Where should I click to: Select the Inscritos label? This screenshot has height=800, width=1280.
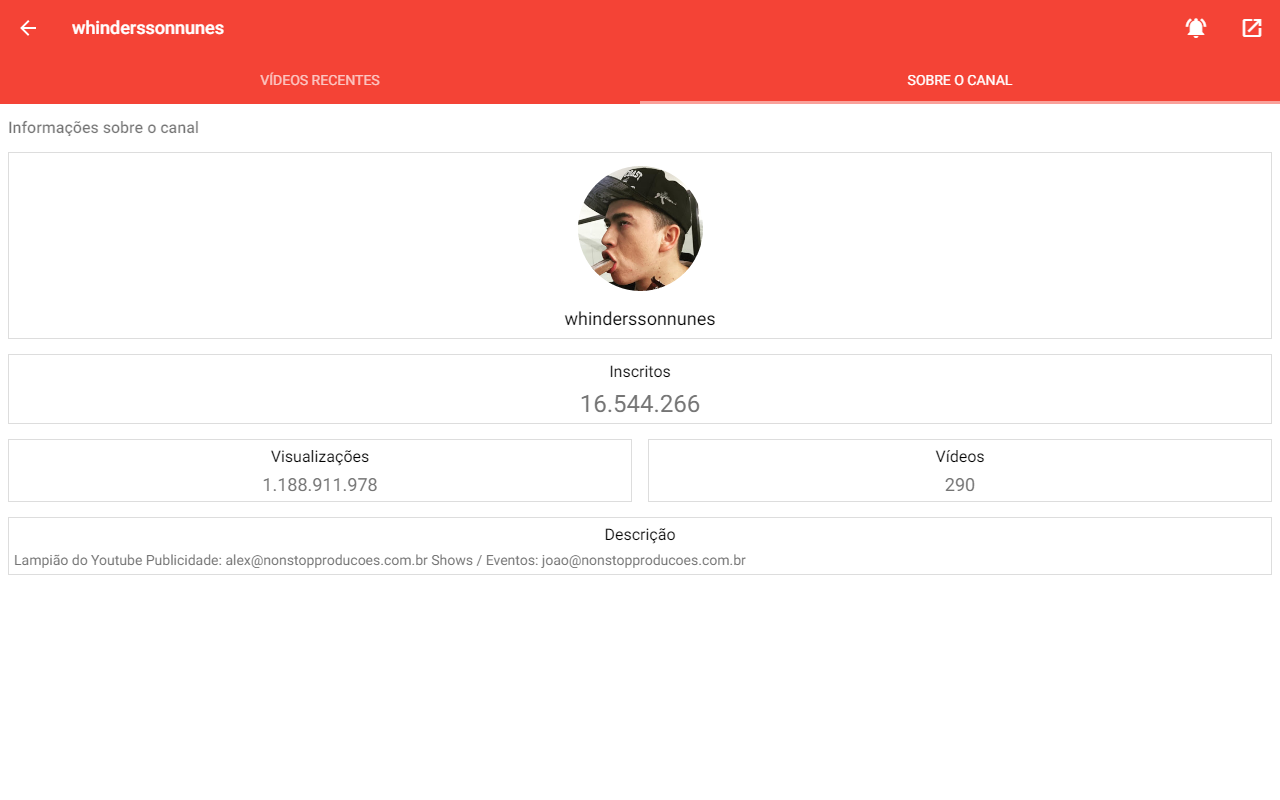tap(640, 372)
